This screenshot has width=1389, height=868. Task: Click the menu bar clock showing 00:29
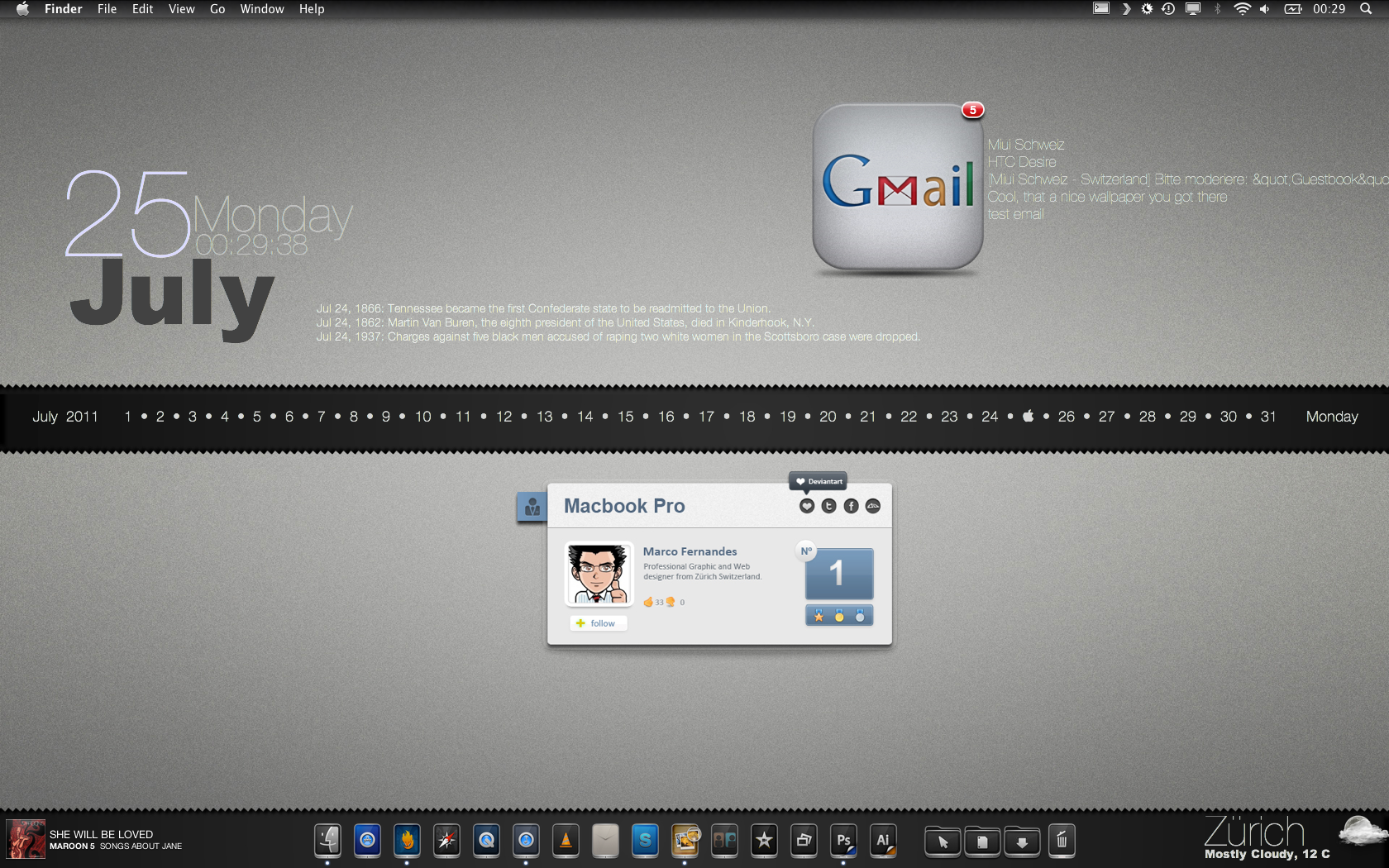pos(1329,9)
